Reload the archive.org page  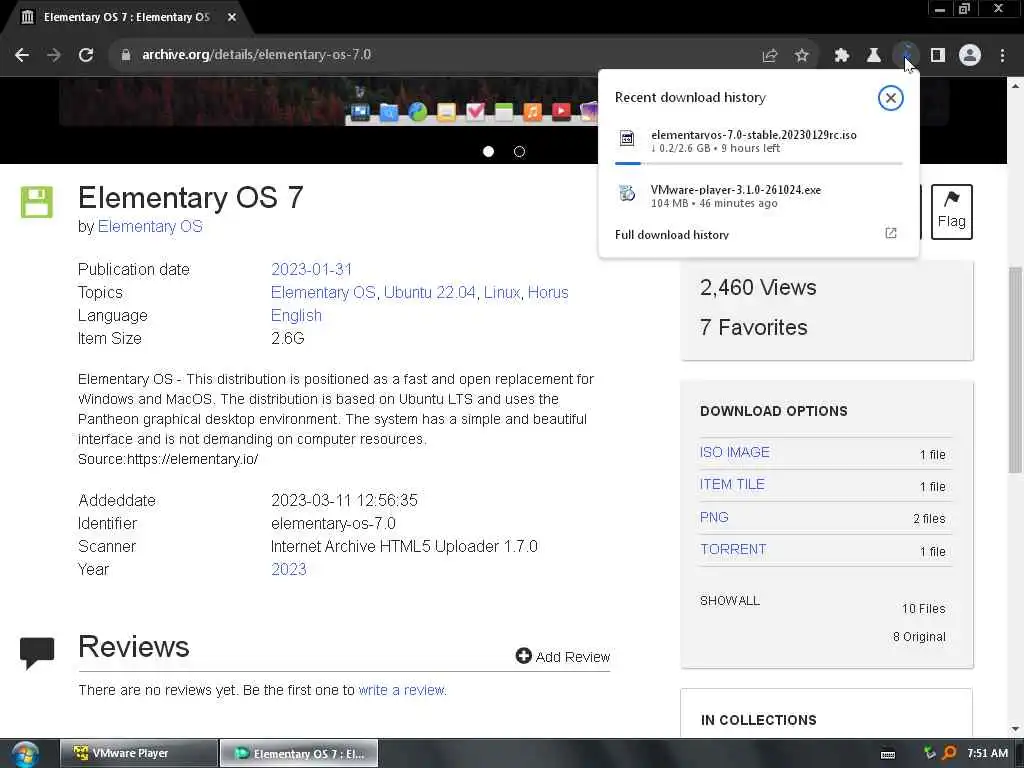tap(86, 55)
